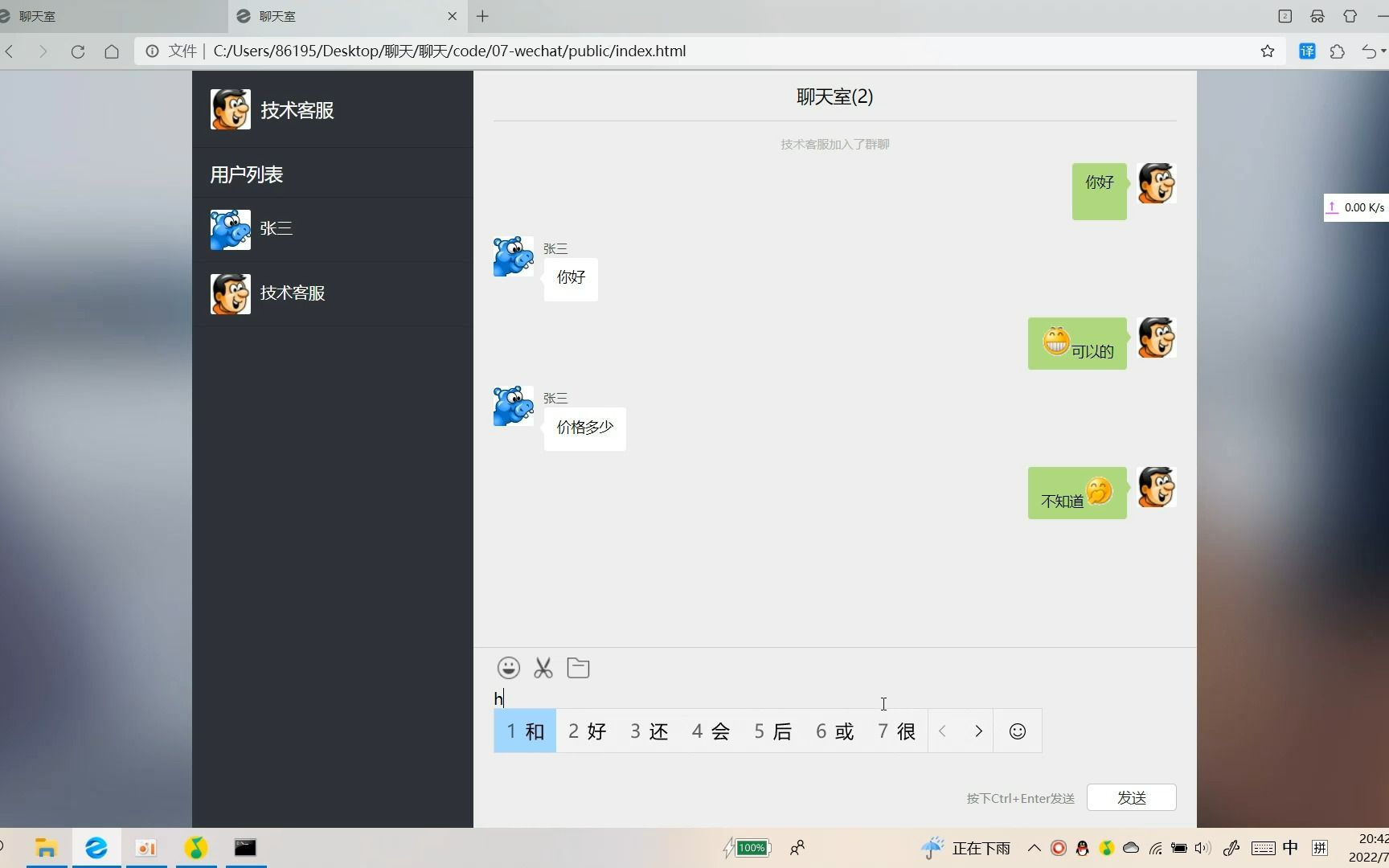Image resolution: width=1389 pixels, height=868 pixels.
Task: Select the active second 聊天室 tab
Action: pos(347,16)
